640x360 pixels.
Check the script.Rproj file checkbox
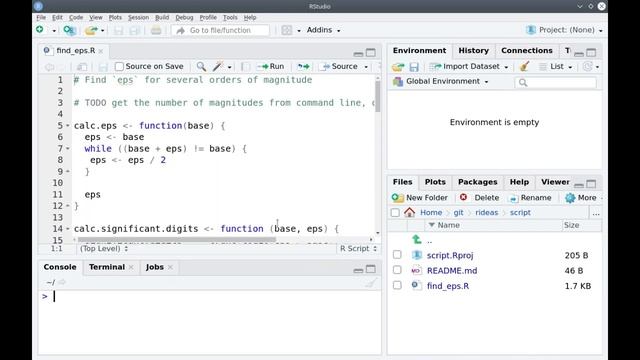click(397, 255)
